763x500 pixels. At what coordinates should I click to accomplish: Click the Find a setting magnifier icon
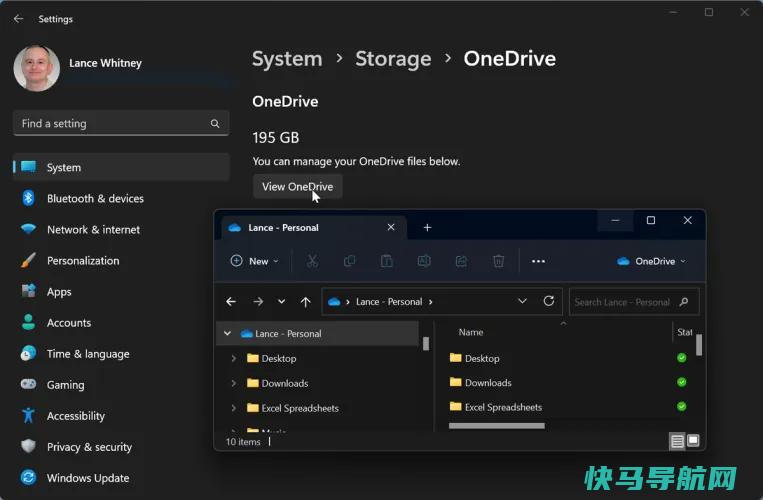point(215,124)
